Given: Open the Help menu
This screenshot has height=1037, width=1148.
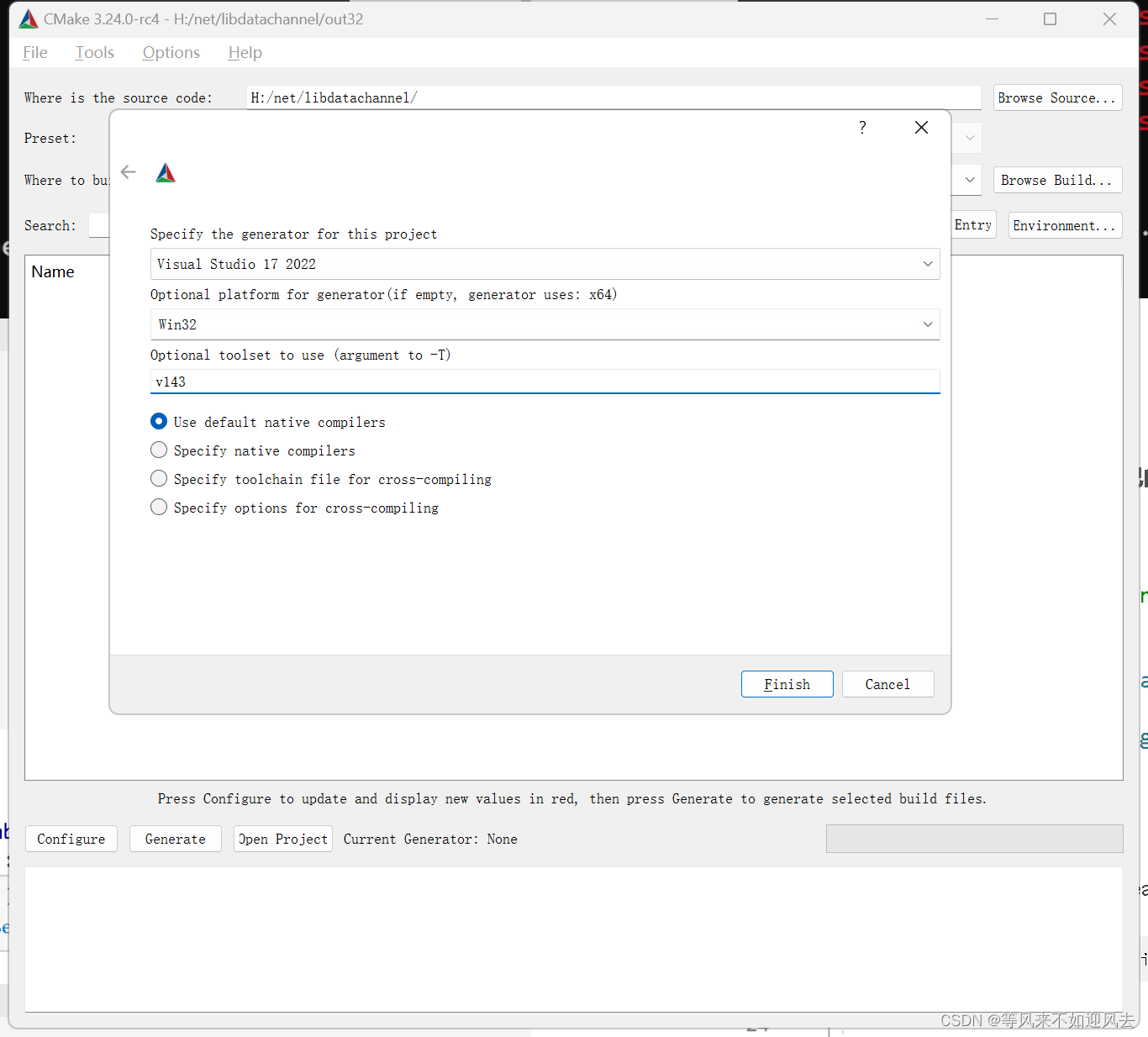Looking at the screenshot, I should point(245,53).
